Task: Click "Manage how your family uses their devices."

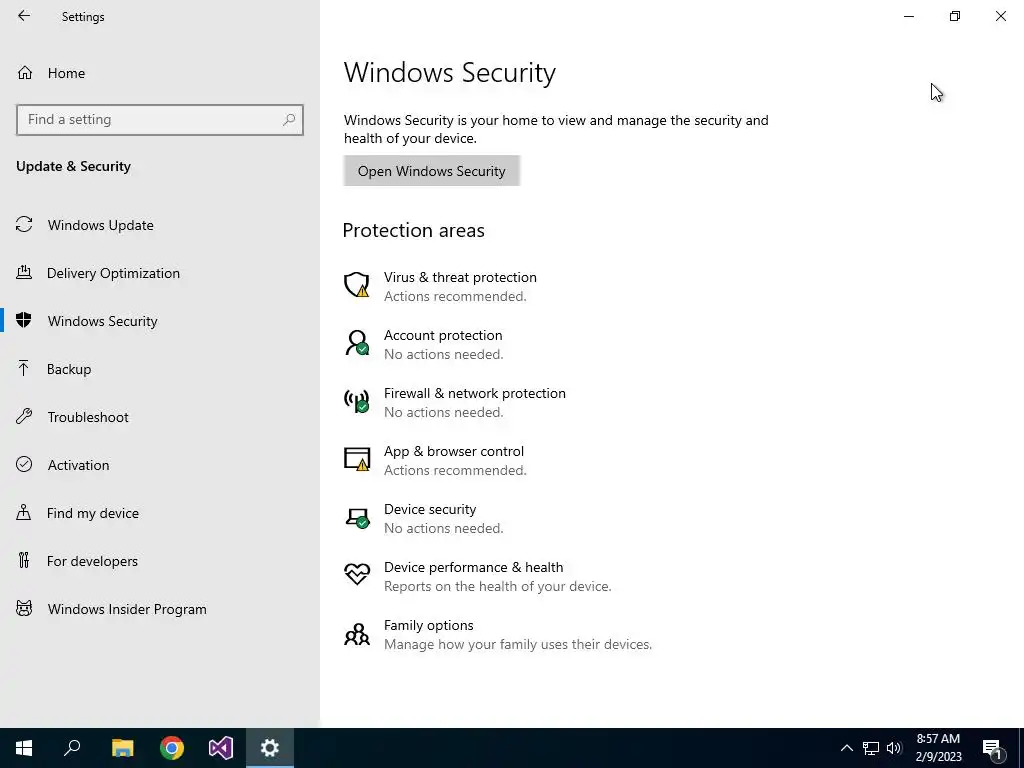Action: [x=518, y=645]
